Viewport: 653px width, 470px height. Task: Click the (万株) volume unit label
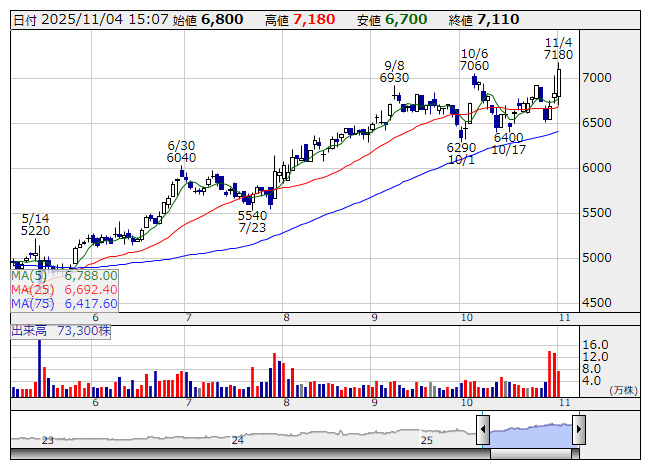623,390
